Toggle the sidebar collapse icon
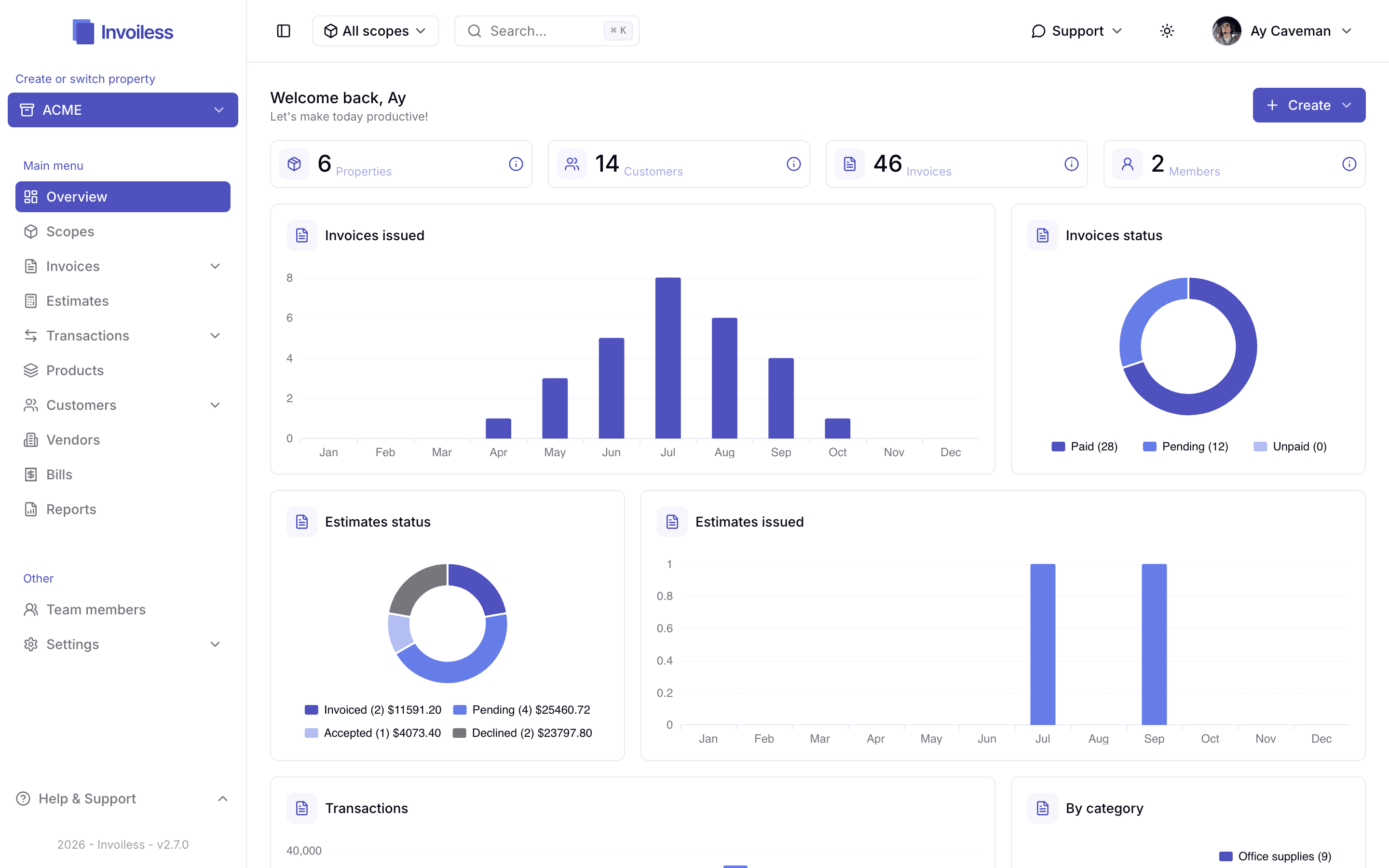This screenshot has width=1389, height=868. (x=284, y=31)
